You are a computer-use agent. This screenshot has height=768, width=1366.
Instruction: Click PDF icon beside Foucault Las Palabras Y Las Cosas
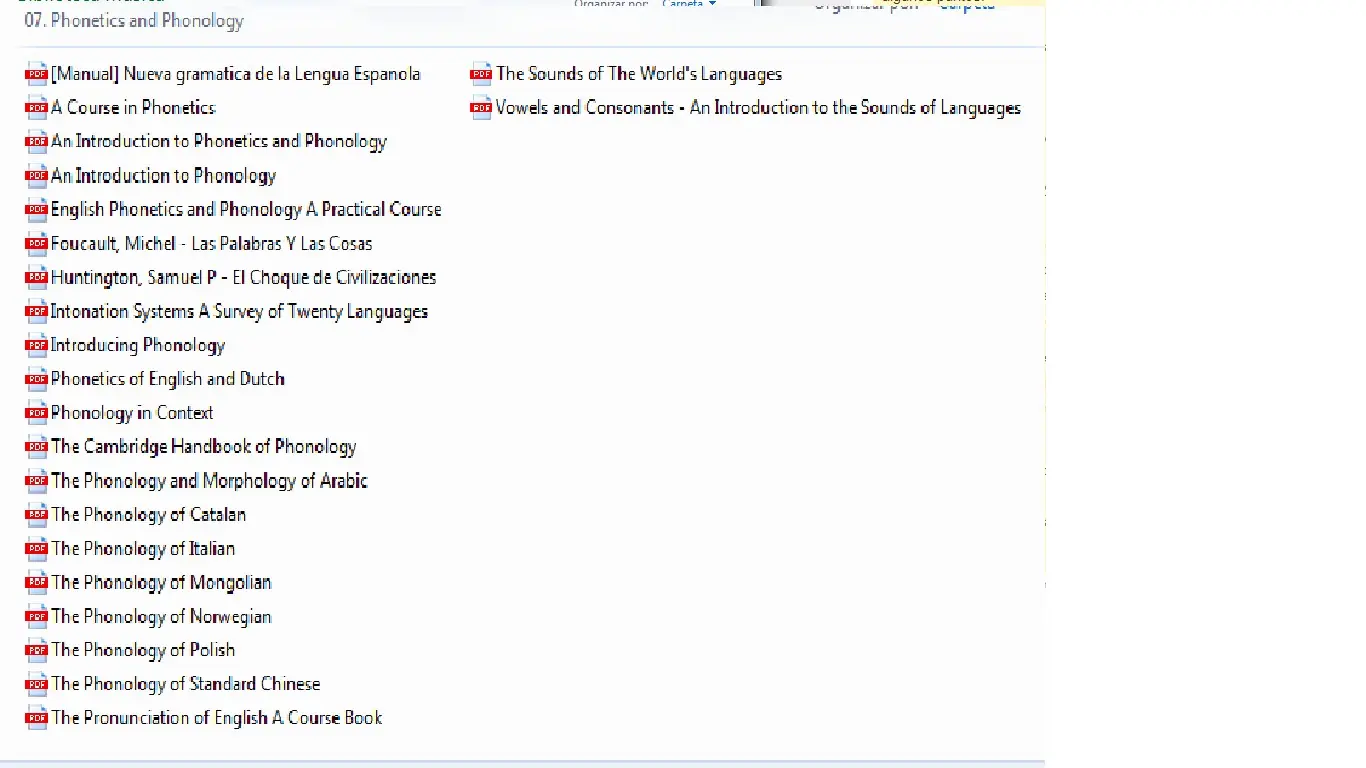(37, 244)
